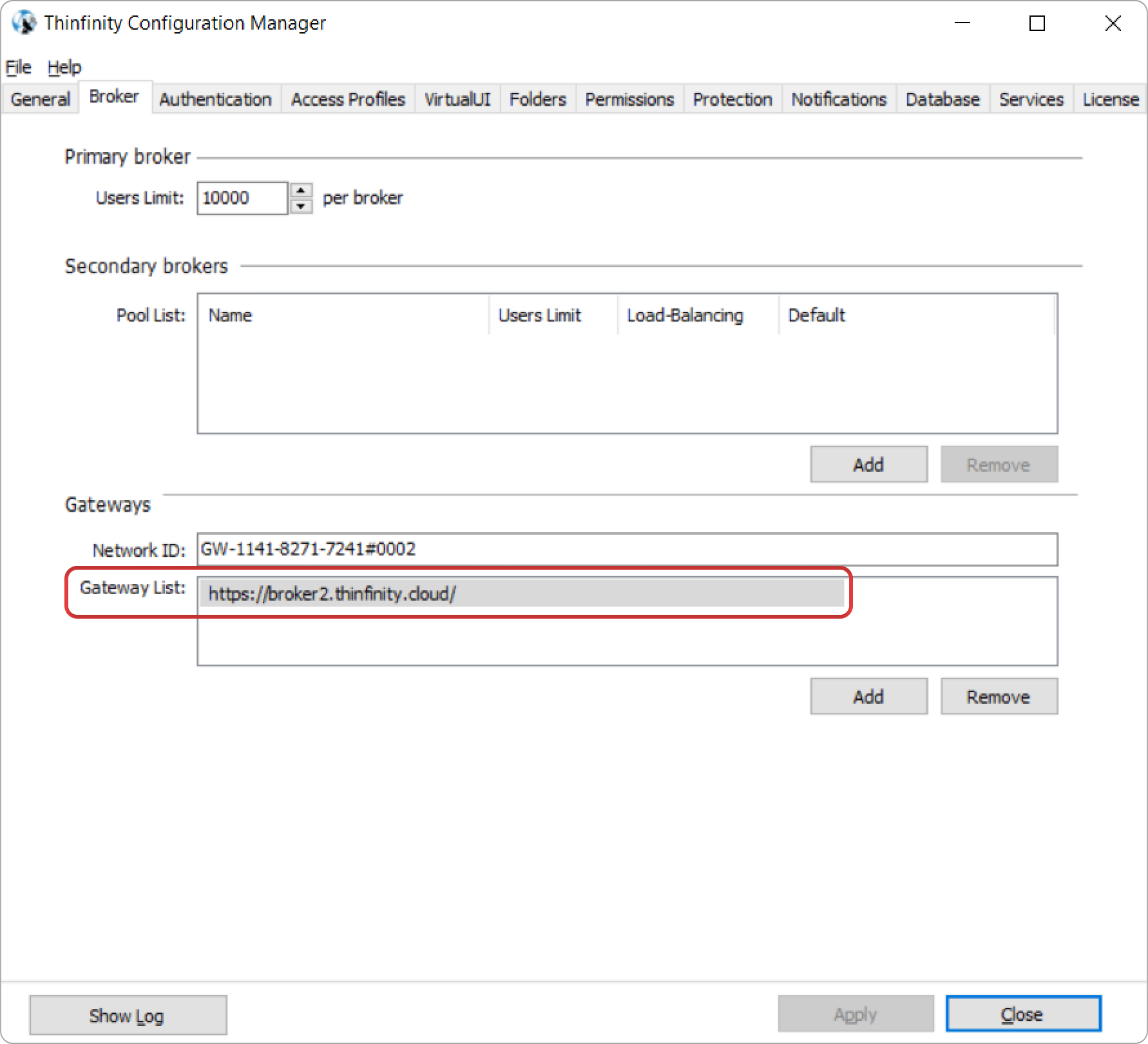The height and width of the screenshot is (1044, 1148).
Task: Select the broker2.thinfinity.cloud gateway entry
Action: (x=522, y=594)
